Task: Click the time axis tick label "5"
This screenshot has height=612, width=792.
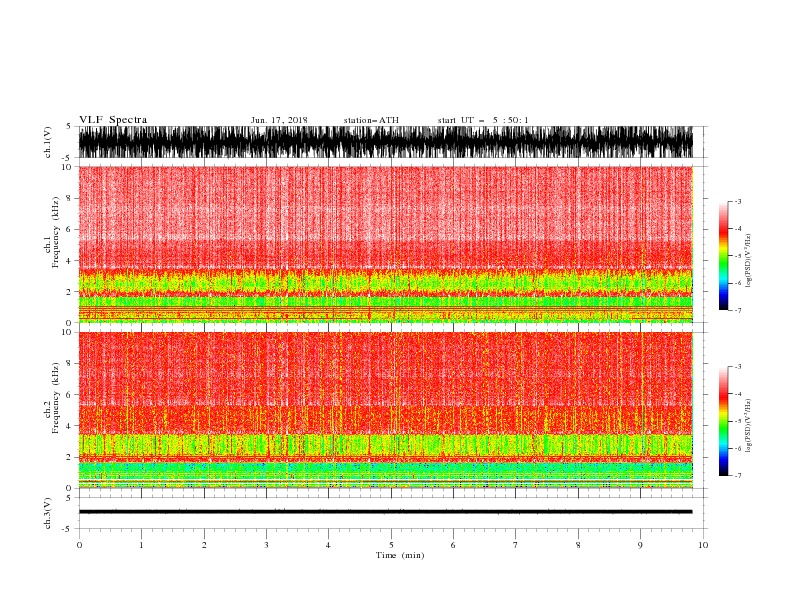Action: point(391,545)
